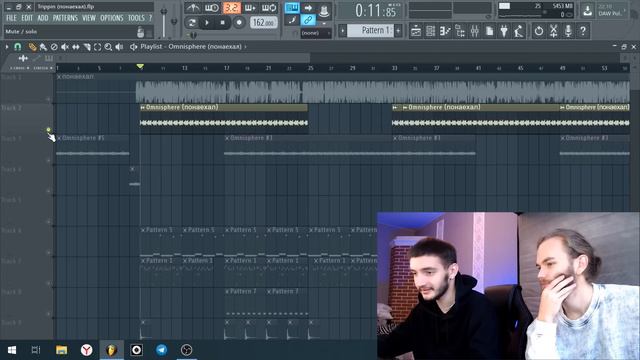Open clip menu of понаехал audio clip
The width and height of the screenshot is (640, 360).
[x=59, y=77]
